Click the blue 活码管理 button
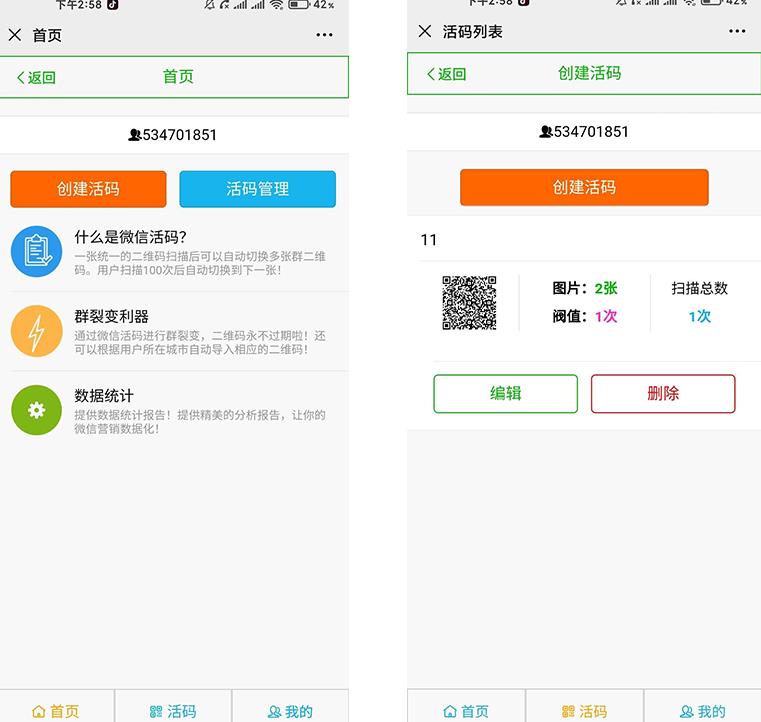761x722 pixels. click(x=258, y=189)
